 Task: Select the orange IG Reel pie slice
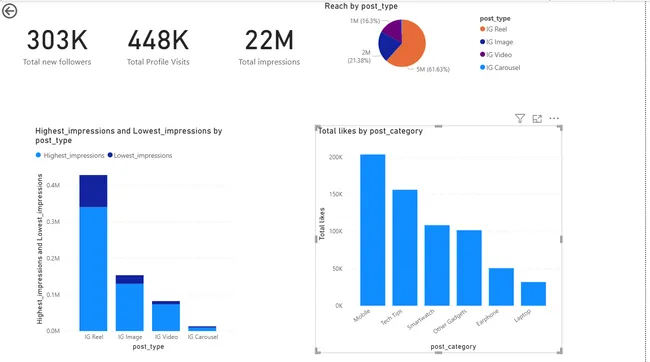click(x=411, y=46)
